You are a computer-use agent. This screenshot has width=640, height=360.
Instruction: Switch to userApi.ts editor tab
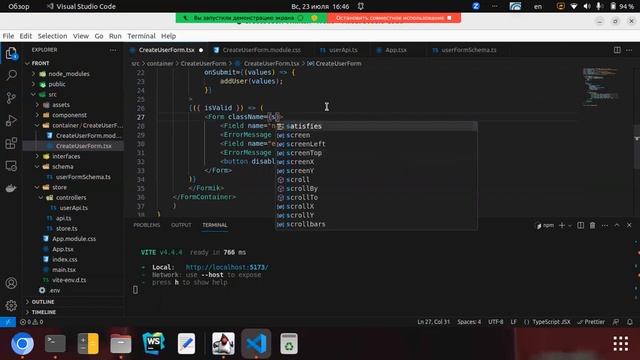(343, 50)
